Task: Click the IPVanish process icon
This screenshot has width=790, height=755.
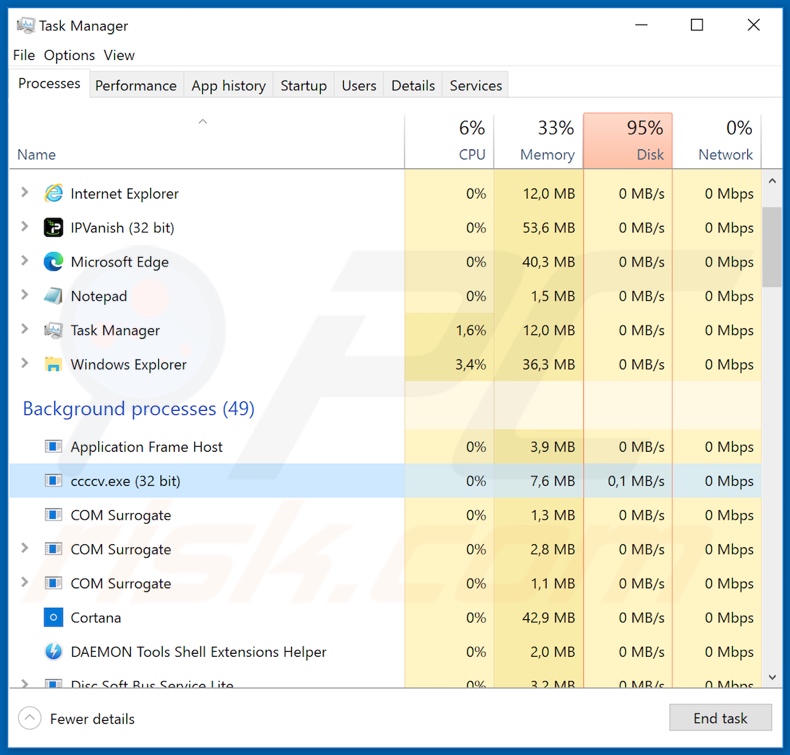Action: pyautogui.click(x=53, y=228)
